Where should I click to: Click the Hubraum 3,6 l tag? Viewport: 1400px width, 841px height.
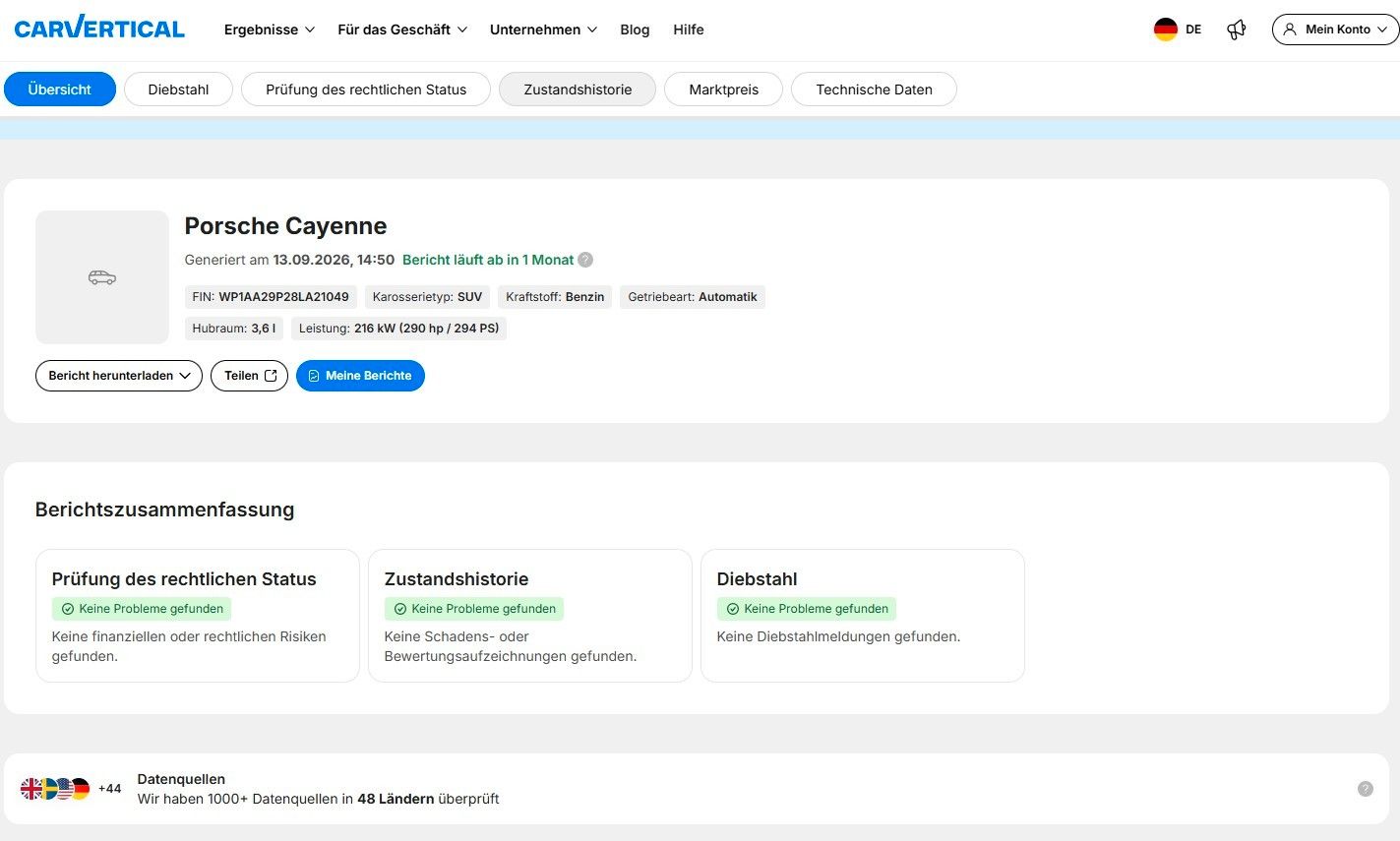pyautogui.click(x=234, y=329)
